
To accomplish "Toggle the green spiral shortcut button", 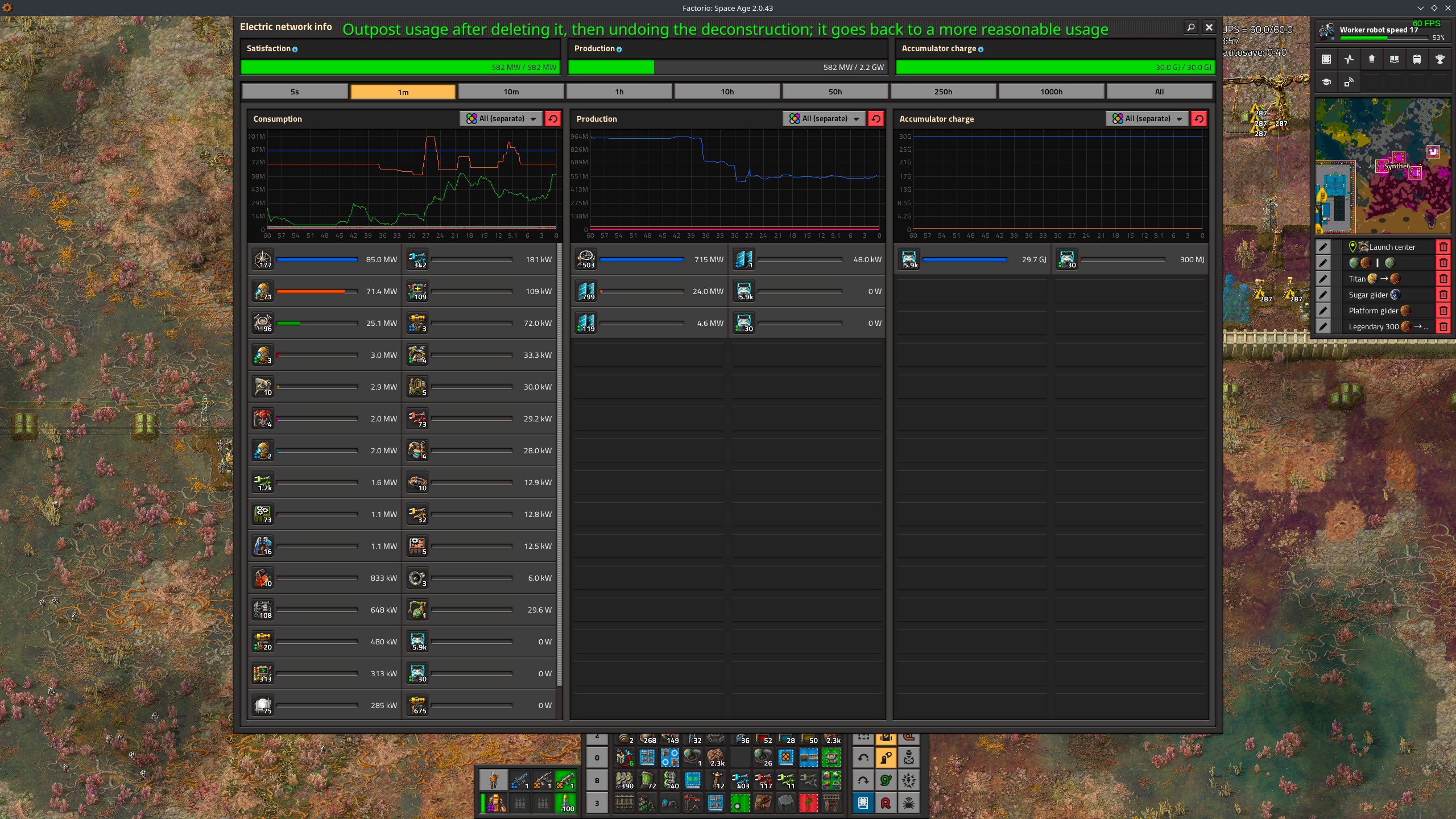I will pyautogui.click(x=886, y=780).
